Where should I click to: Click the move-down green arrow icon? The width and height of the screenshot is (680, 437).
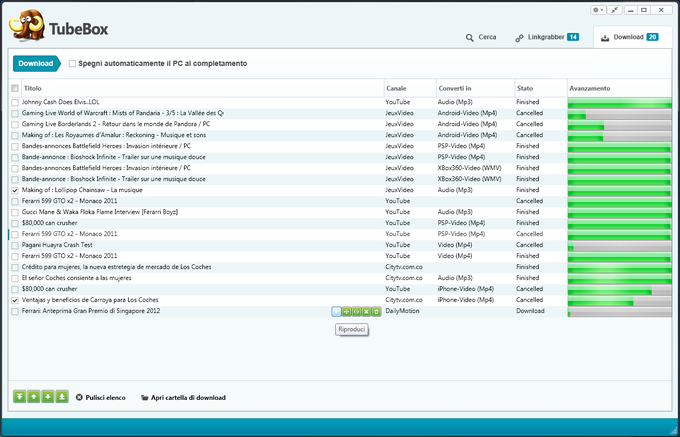48,396
